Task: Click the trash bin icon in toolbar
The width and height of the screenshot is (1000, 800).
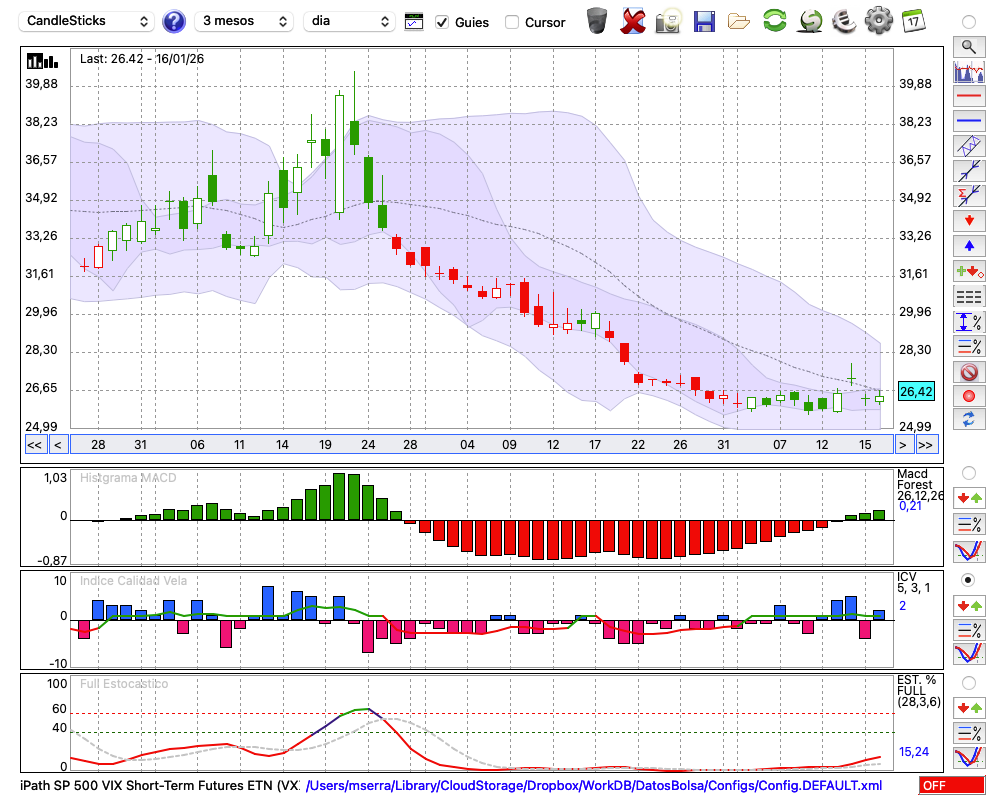Action: [597, 20]
